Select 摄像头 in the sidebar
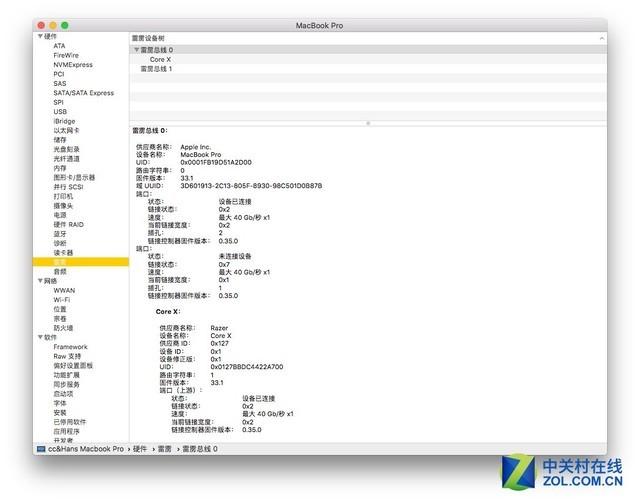The height and width of the screenshot is (502, 640). 63,205
